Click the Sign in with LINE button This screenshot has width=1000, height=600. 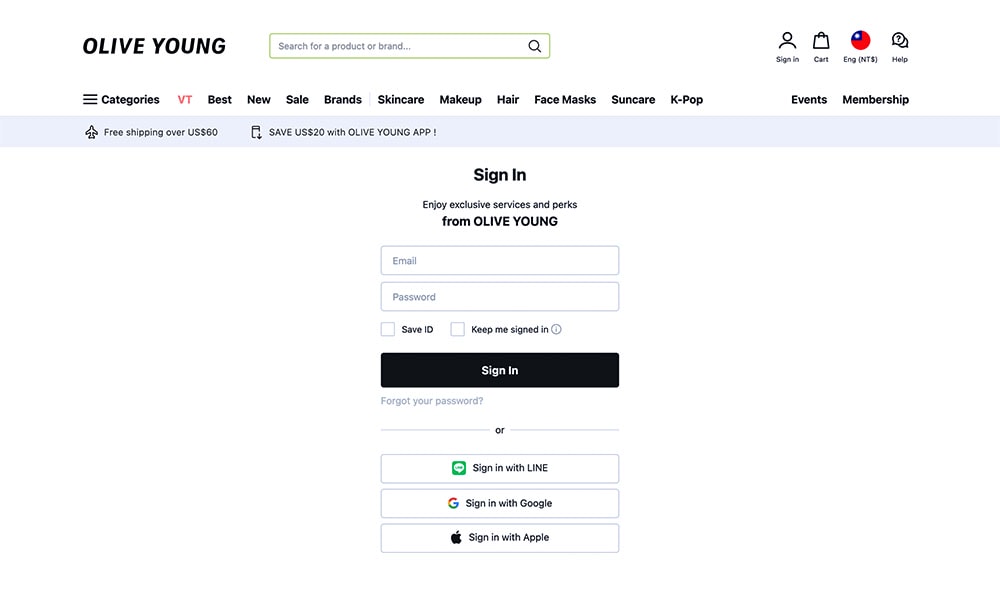[500, 469]
